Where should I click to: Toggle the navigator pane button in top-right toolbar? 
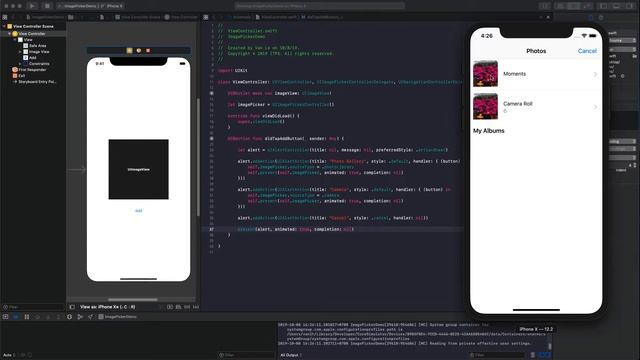pyautogui.click(x=603, y=6)
